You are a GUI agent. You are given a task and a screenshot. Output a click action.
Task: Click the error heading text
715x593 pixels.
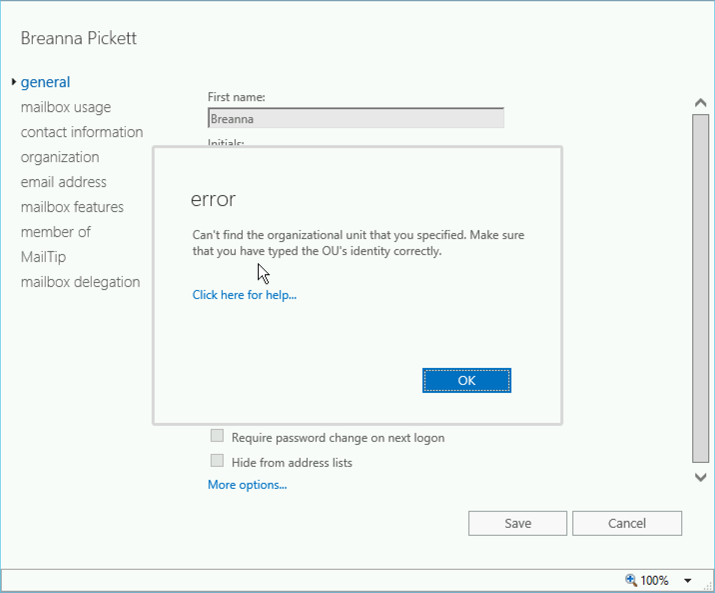(213, 200)
